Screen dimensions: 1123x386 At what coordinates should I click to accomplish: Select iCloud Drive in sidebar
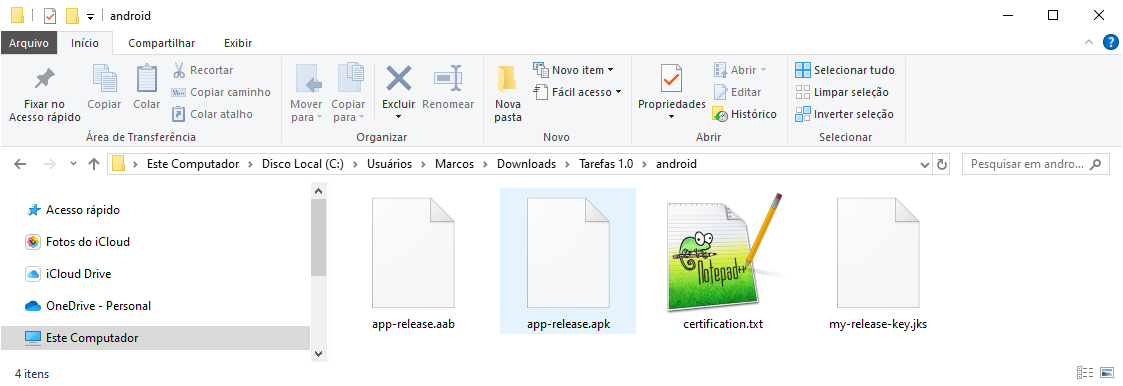coord(79,274)
